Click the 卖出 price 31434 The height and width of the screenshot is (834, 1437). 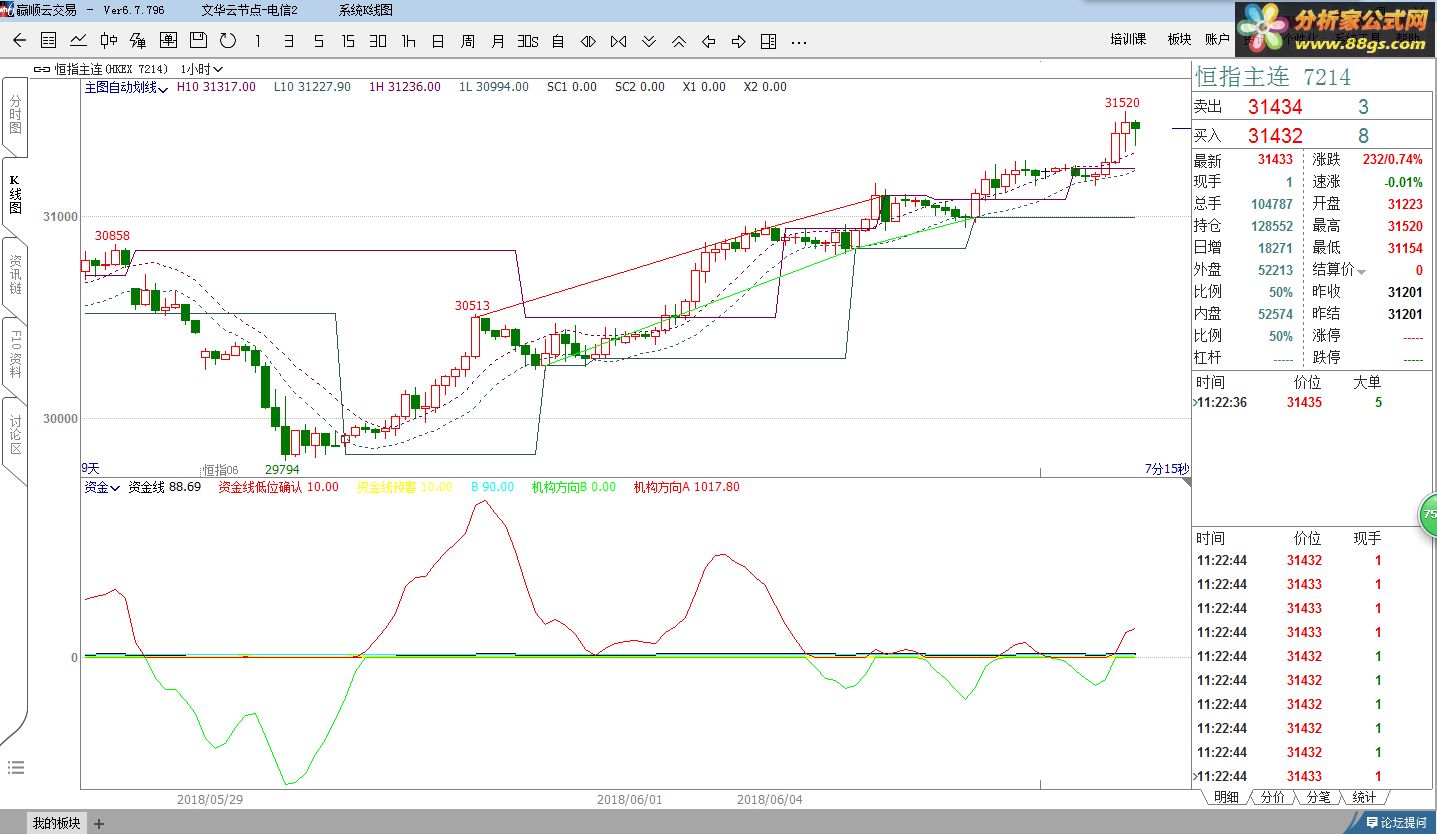(1275, 107)
